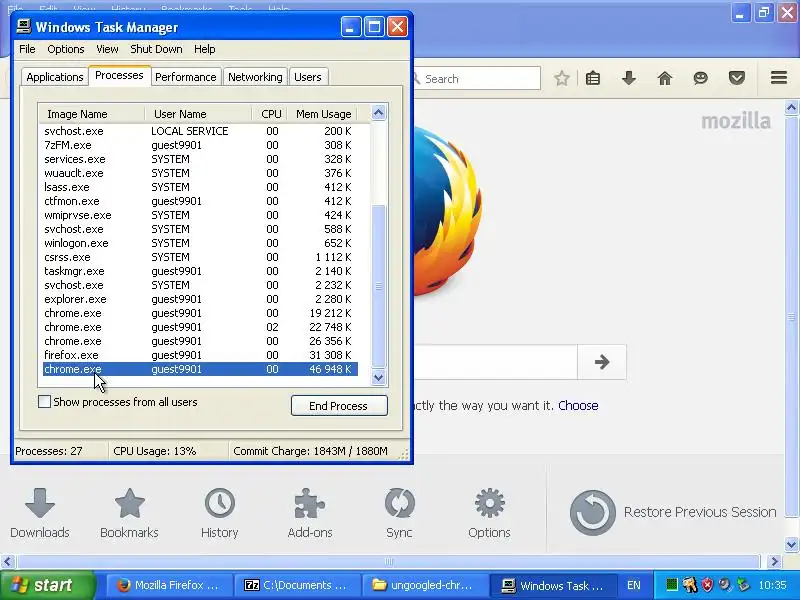
Task: Submit search with arrow button on start page
Action: pos(602,362)
